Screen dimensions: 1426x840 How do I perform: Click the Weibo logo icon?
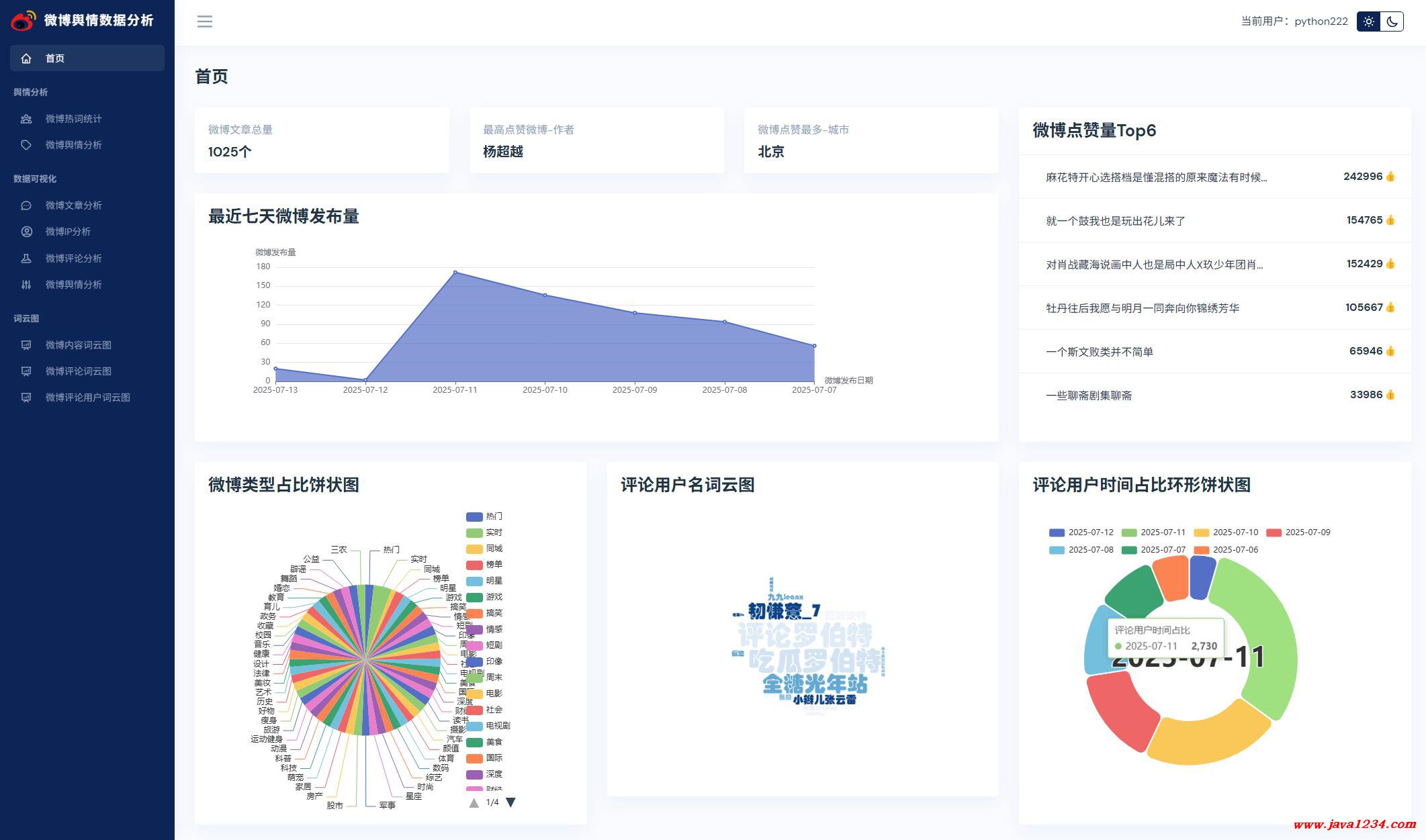point(23,21)
